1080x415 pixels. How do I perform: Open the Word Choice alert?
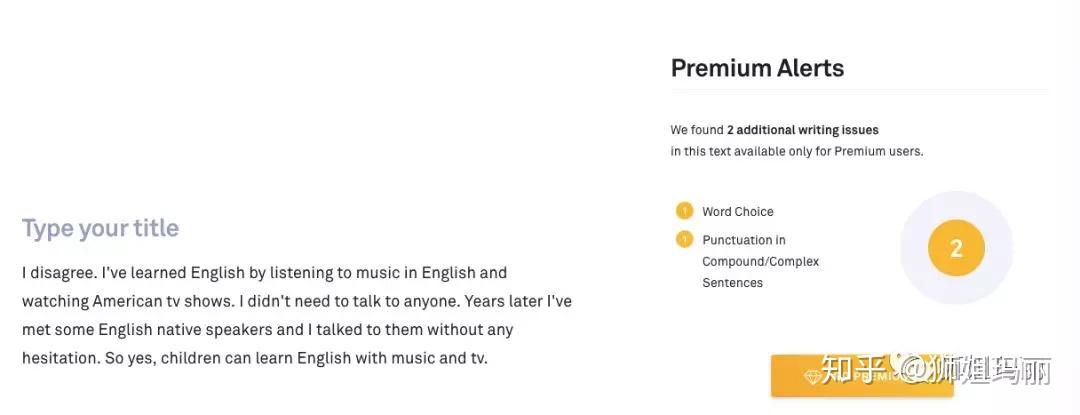pos(737,212)
